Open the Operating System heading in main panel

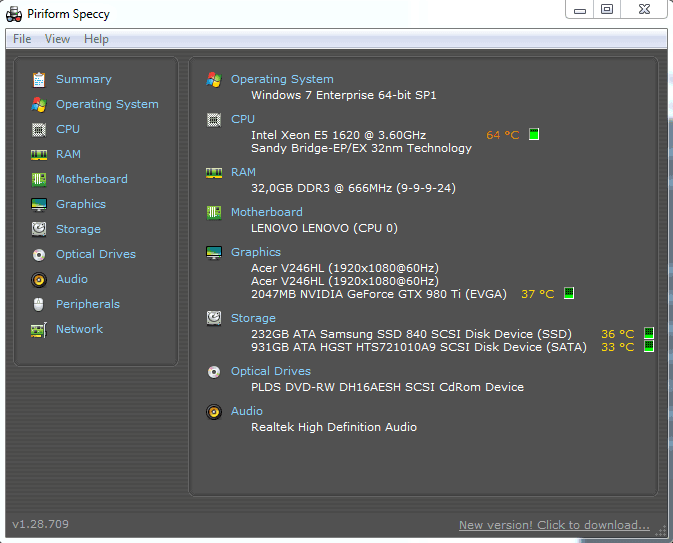tap(282, 79)
